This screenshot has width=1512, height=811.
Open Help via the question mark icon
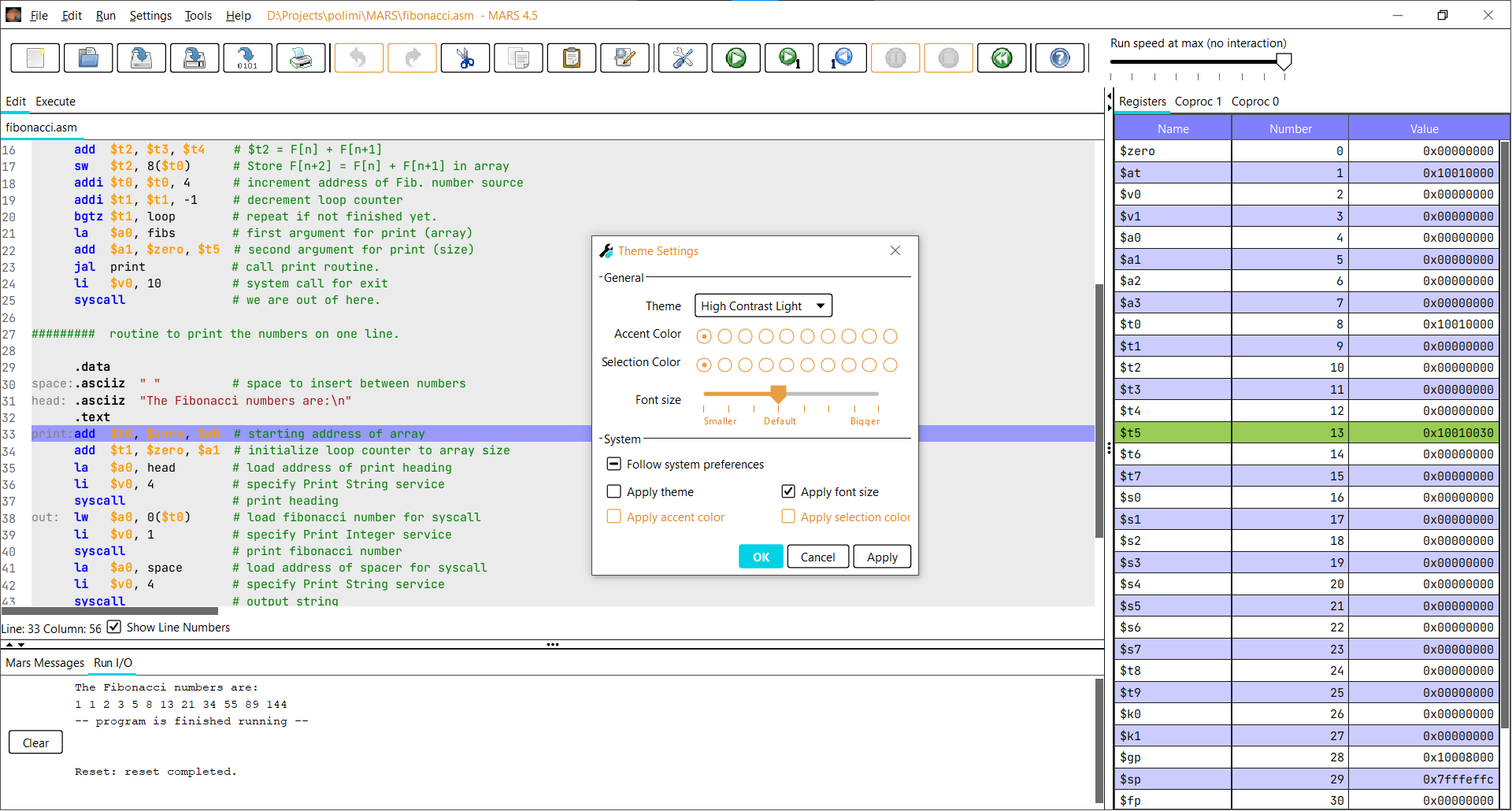point(1060,57)
